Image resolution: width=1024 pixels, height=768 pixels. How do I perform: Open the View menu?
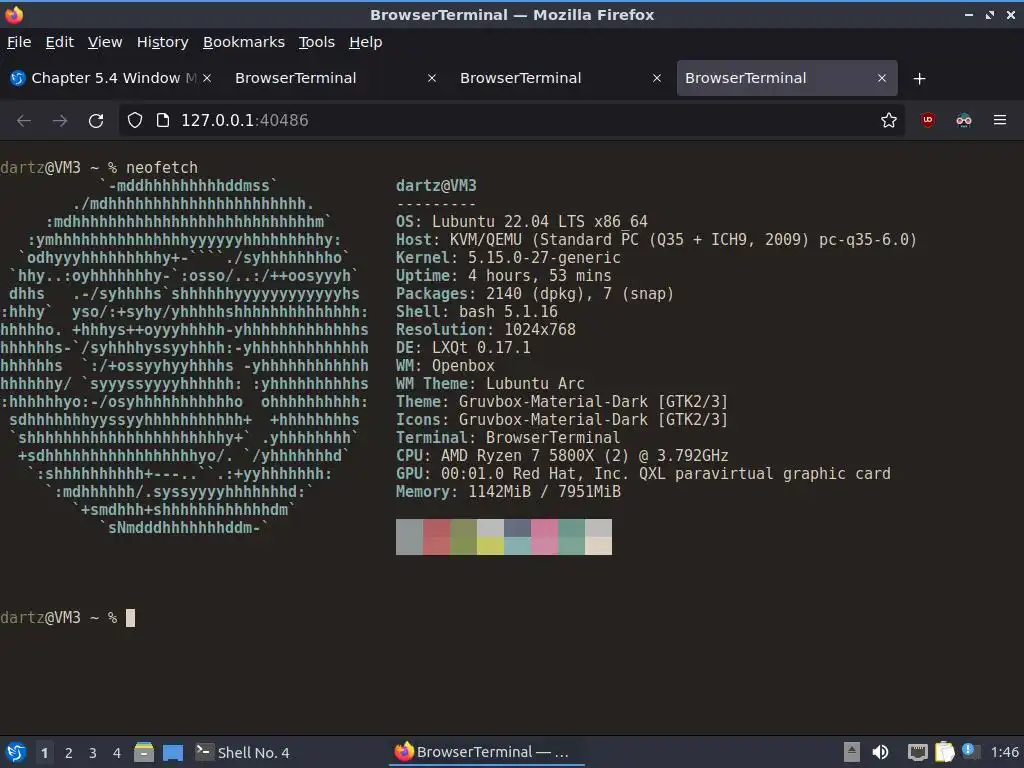point(105,42)
